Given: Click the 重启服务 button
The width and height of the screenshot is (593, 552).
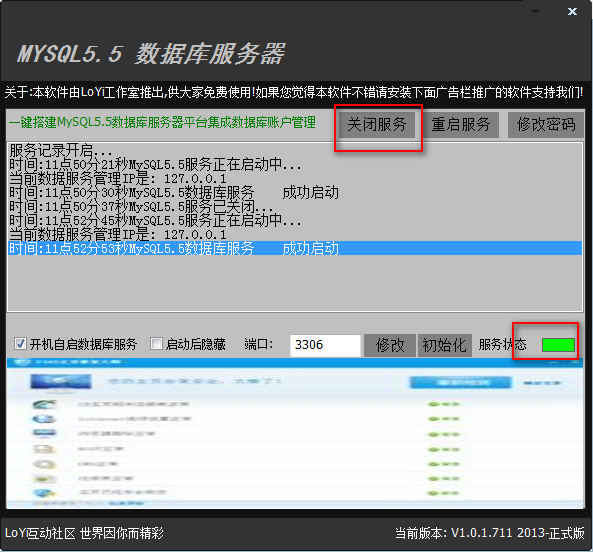Looking at the screenshot, I should (x=461, y=125).
